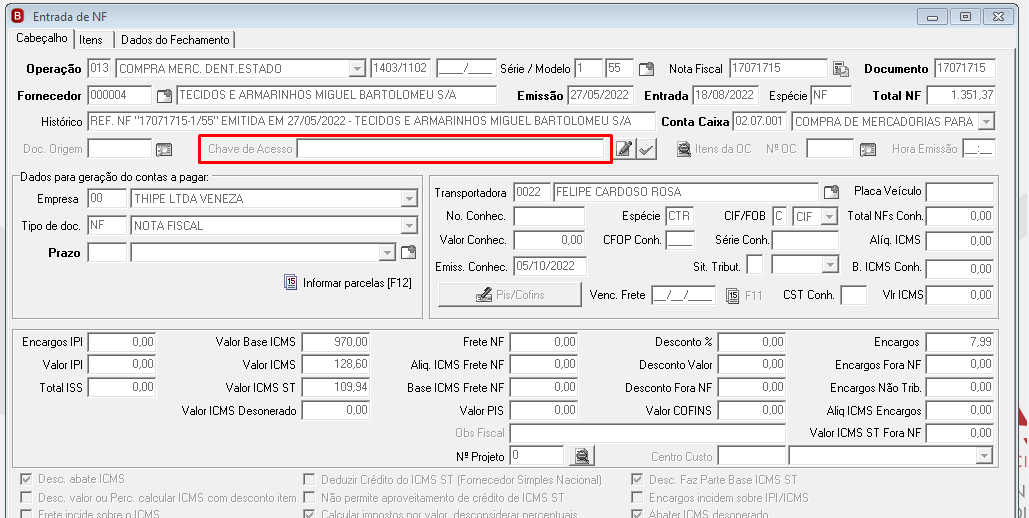Switch to Itens tab
This screenshot has width=1029, height=518.
pos(91,40)
